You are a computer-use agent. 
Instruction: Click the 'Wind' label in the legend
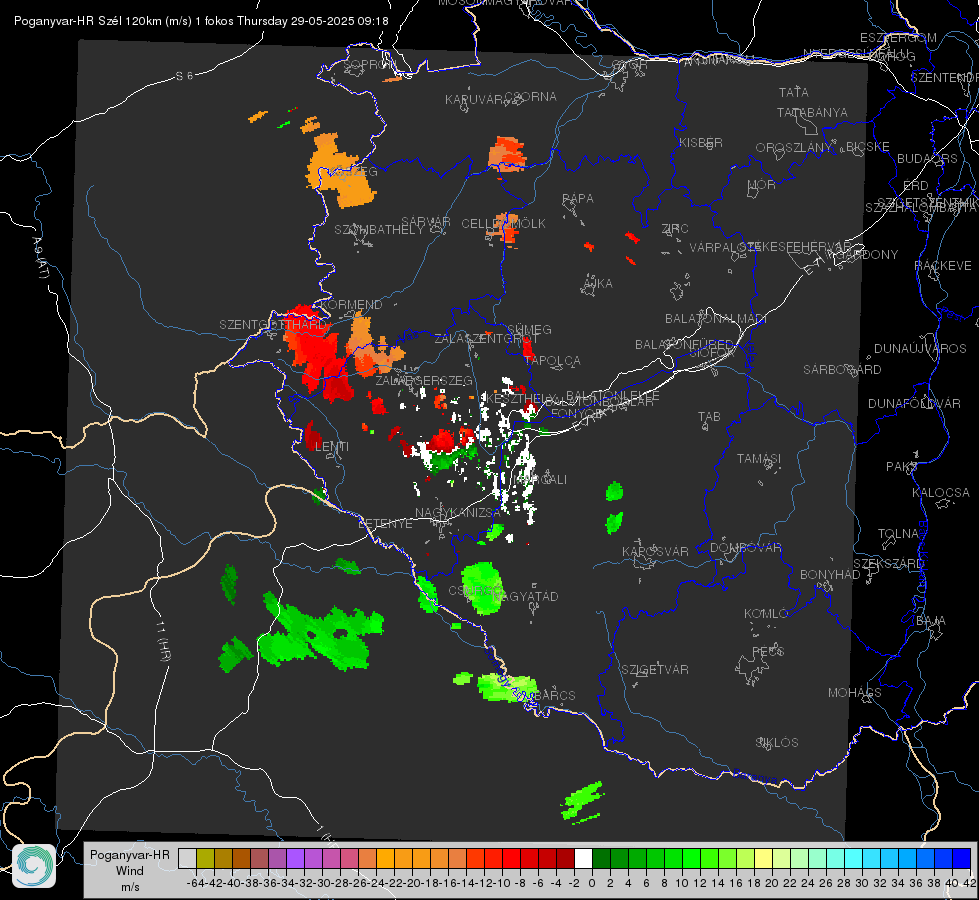[129, 871]
